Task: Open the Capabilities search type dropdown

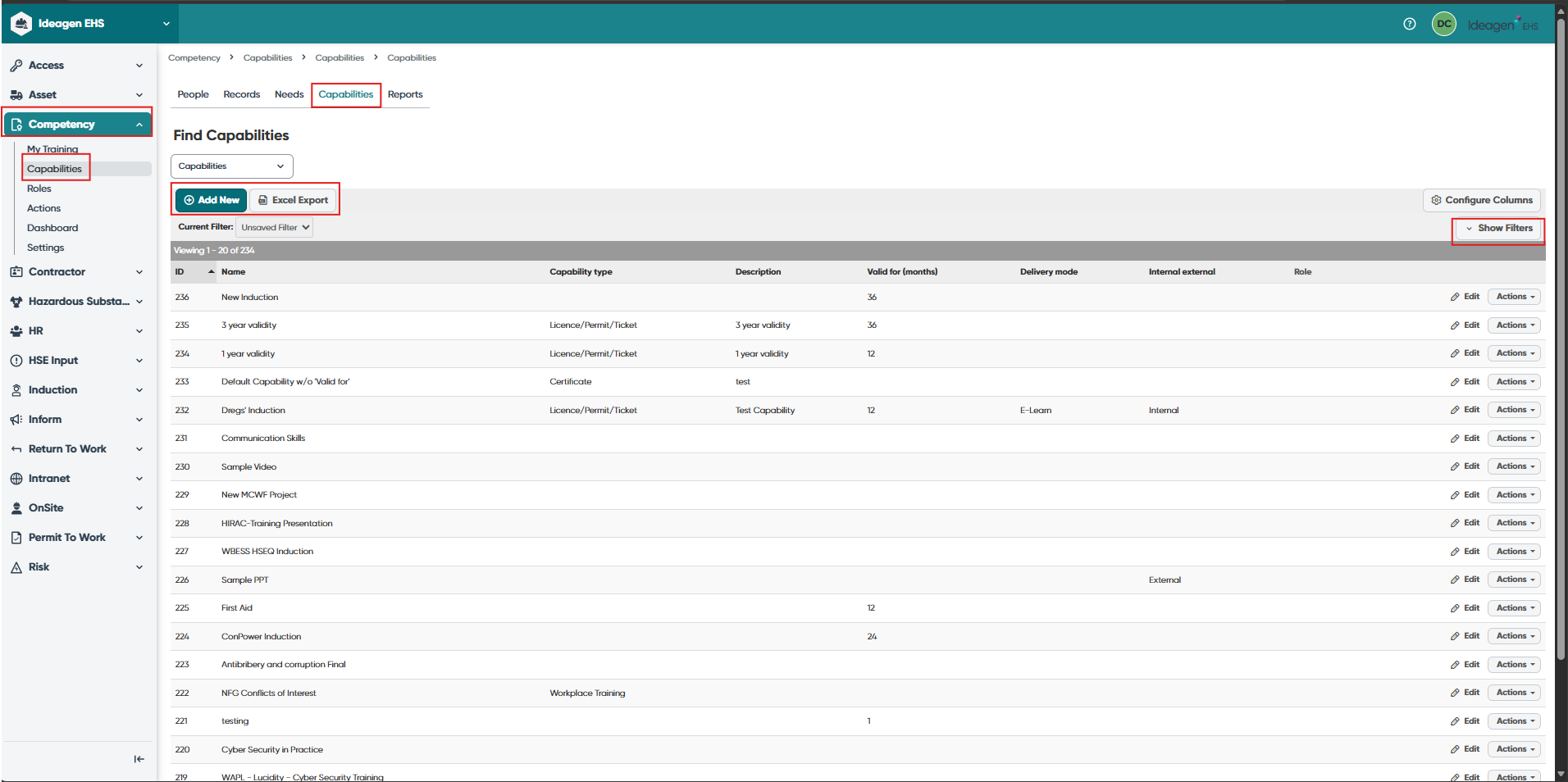Action: click(x=232, y=166)
